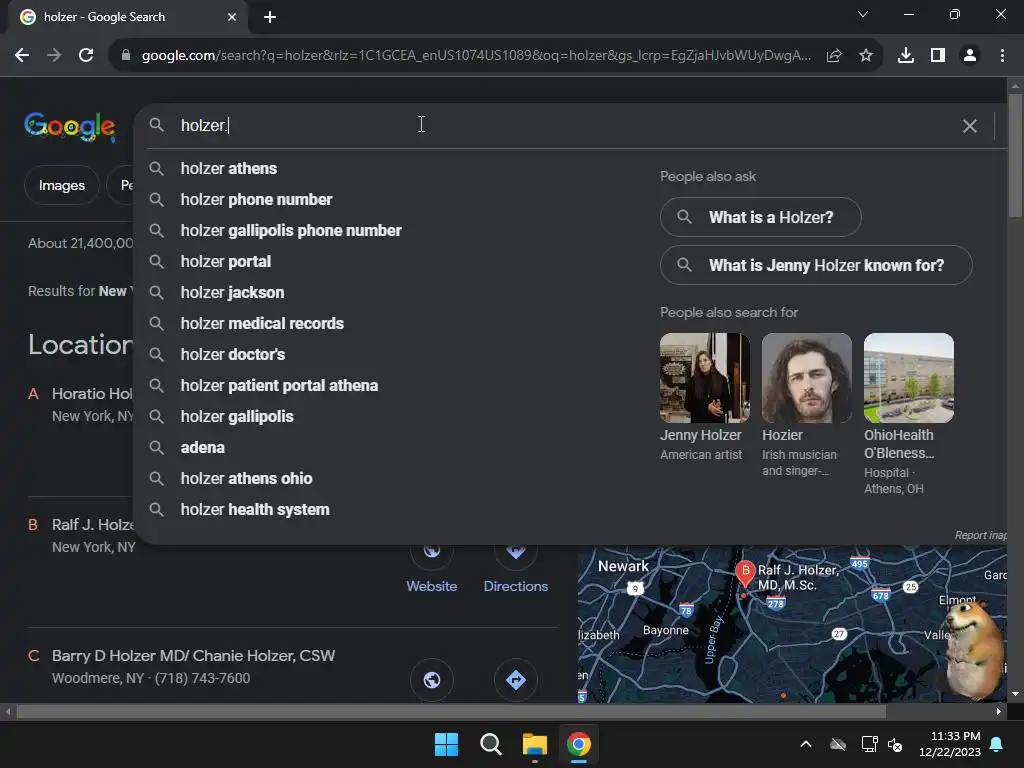Viewport: 1024px width, 768px height.
Task: Bookmark this tab with the star
Action: click(x=866, y=56)
